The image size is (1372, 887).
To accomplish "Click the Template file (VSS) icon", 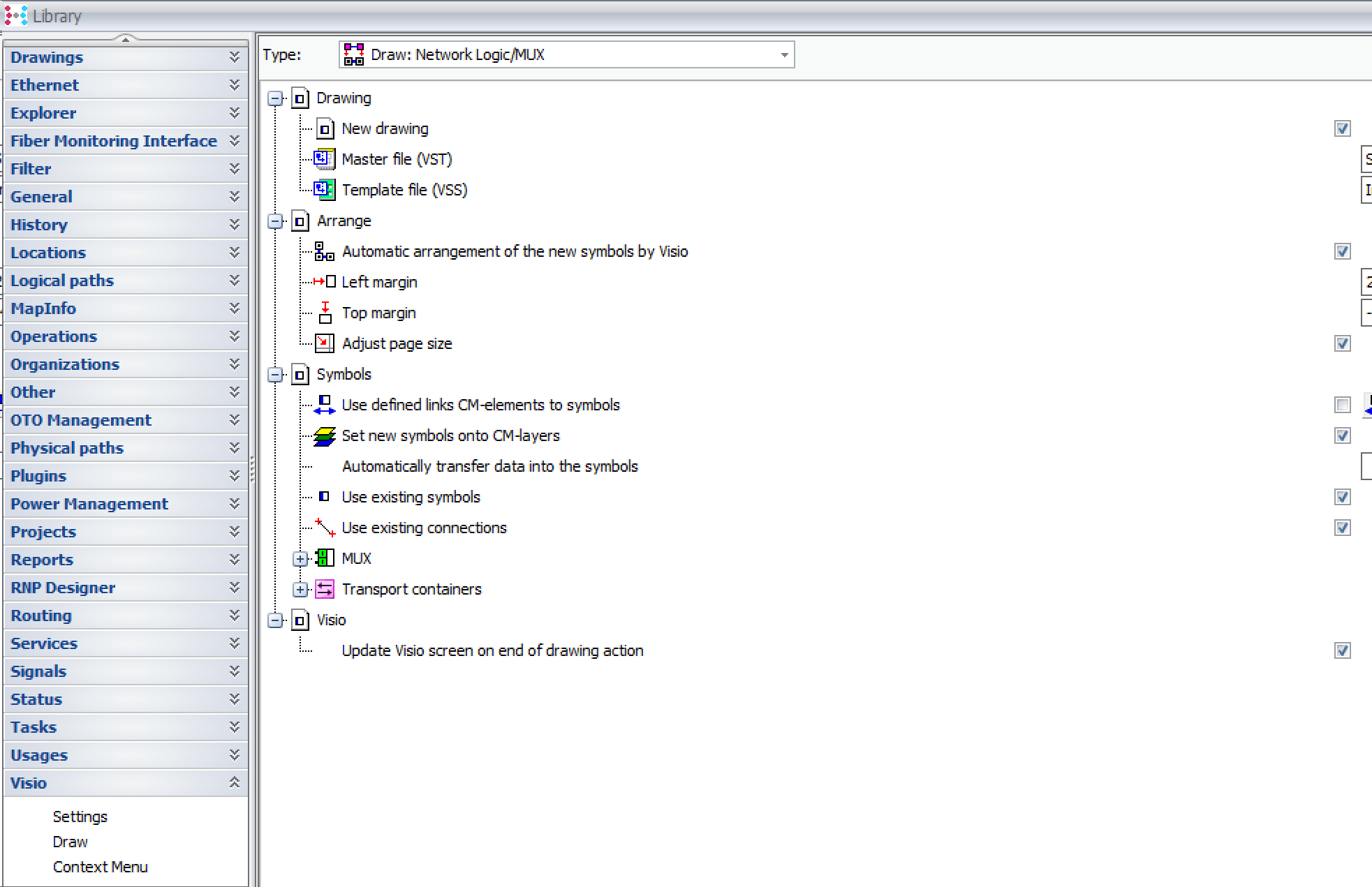I will point(325,190).
